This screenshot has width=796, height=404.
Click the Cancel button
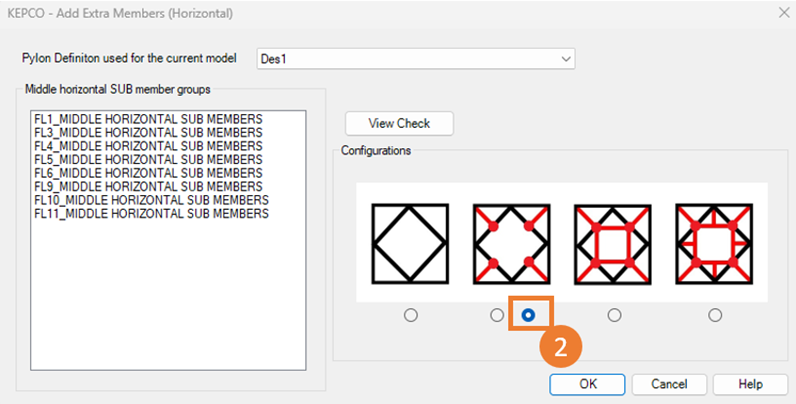point(669,384)
